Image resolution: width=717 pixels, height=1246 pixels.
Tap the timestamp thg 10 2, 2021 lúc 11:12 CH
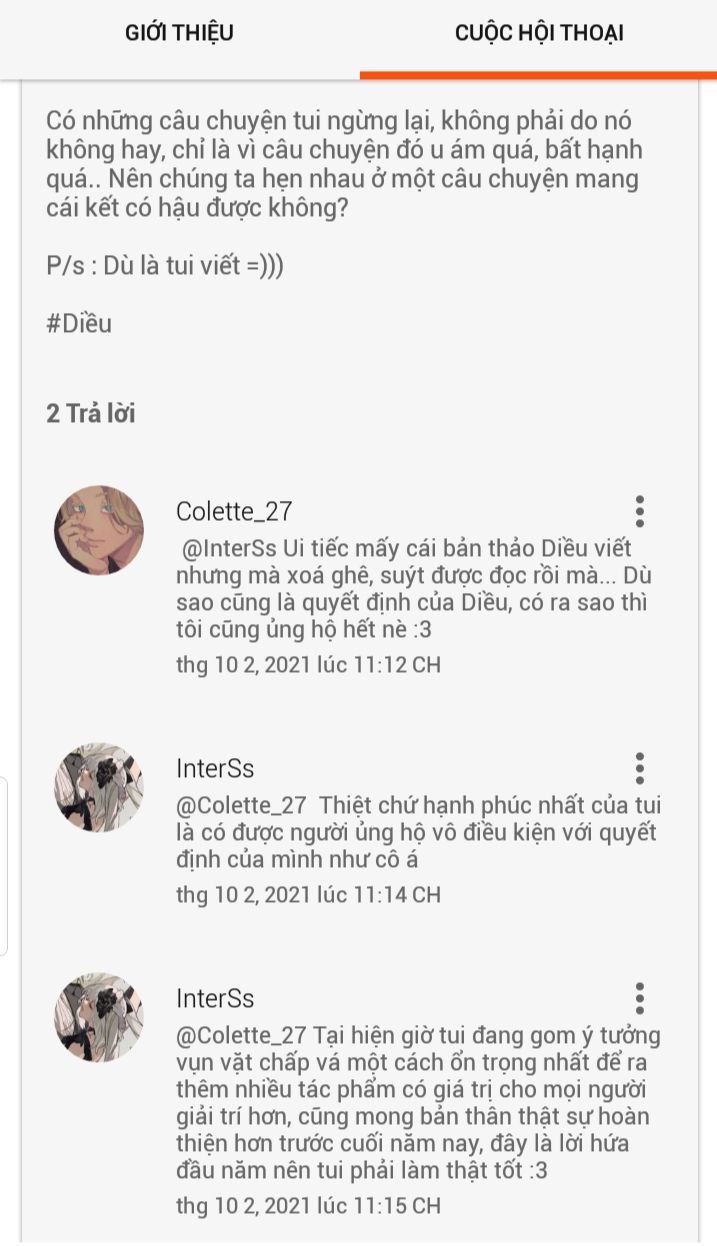pos(308,665)
